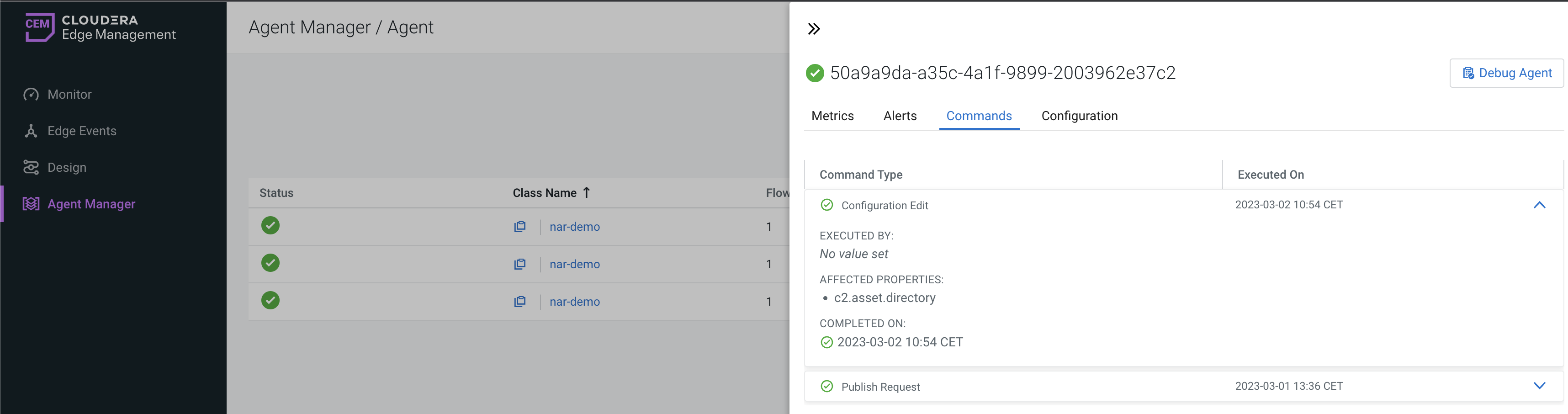Open the Alerts tab
The height and width of the screenshot is (414, 1568).
[900, 116]
